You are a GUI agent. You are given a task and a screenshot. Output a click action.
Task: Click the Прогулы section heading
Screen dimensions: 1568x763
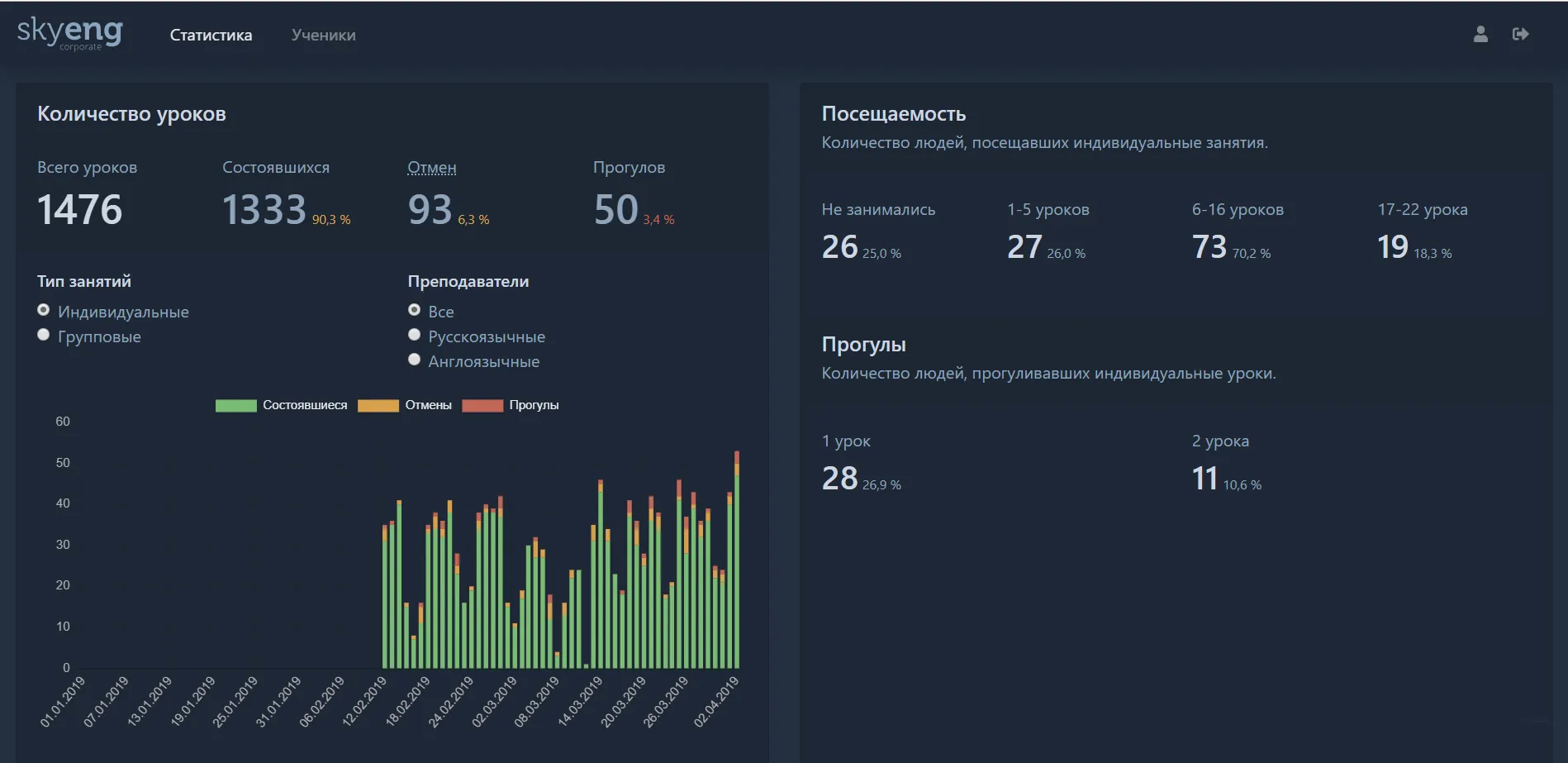pyautogui.click(x=863, y=345)
